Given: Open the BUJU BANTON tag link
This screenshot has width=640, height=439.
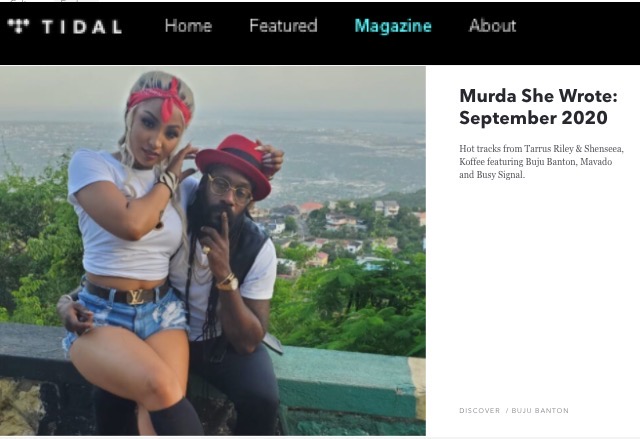Looking at the screenshot, I should pyautogui.click(x=540, y=410).
